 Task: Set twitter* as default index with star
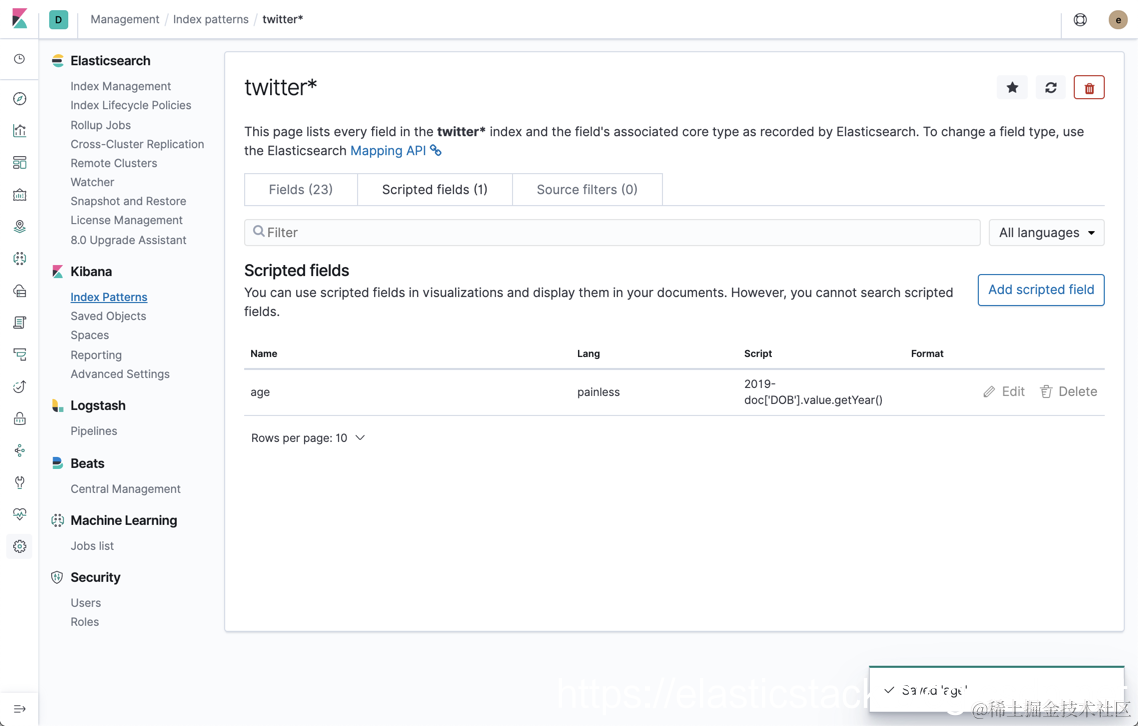tap(1012, 88)
